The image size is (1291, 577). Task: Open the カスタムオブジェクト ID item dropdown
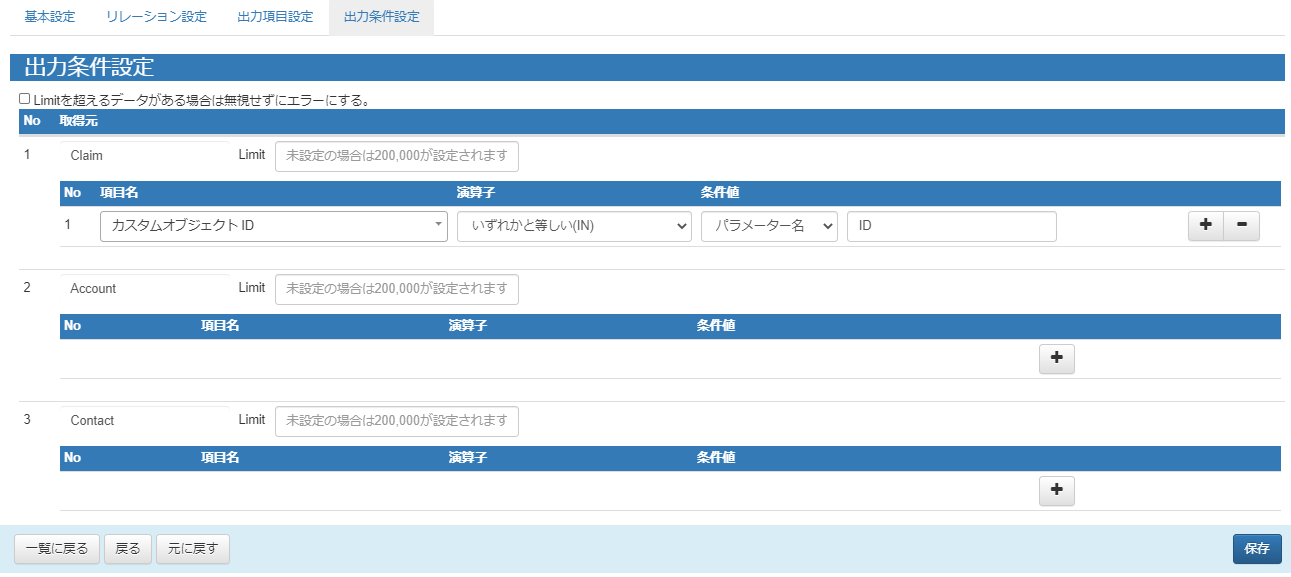274,226
